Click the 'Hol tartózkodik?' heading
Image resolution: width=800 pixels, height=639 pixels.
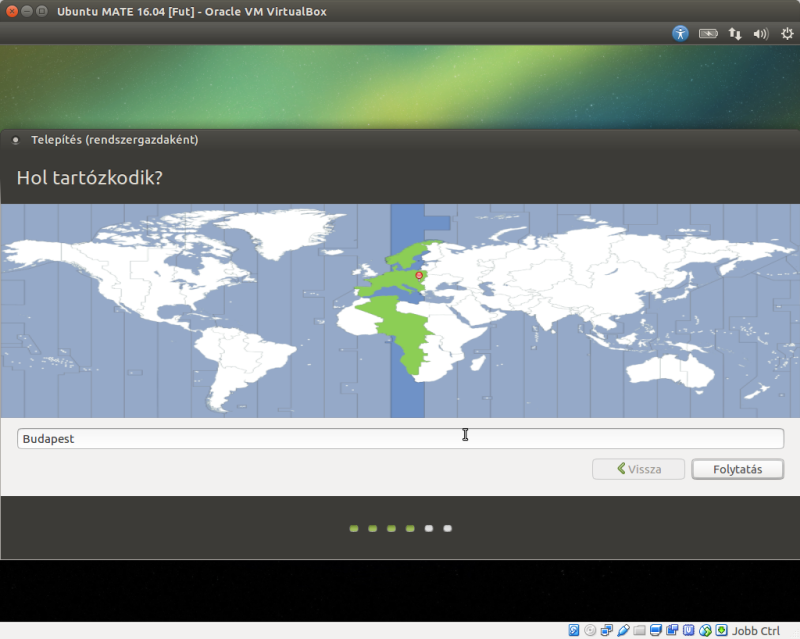pos(90,178)
